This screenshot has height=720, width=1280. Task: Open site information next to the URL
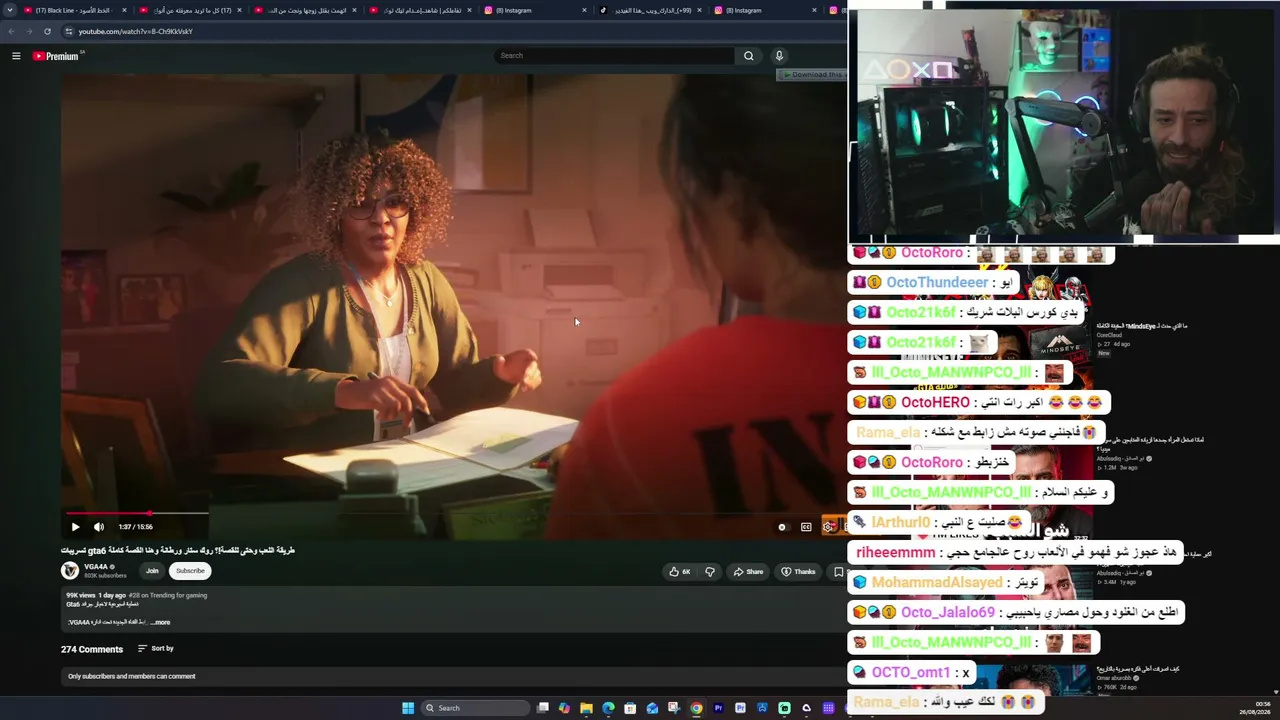pyautogui.click(x=68, y=31)
